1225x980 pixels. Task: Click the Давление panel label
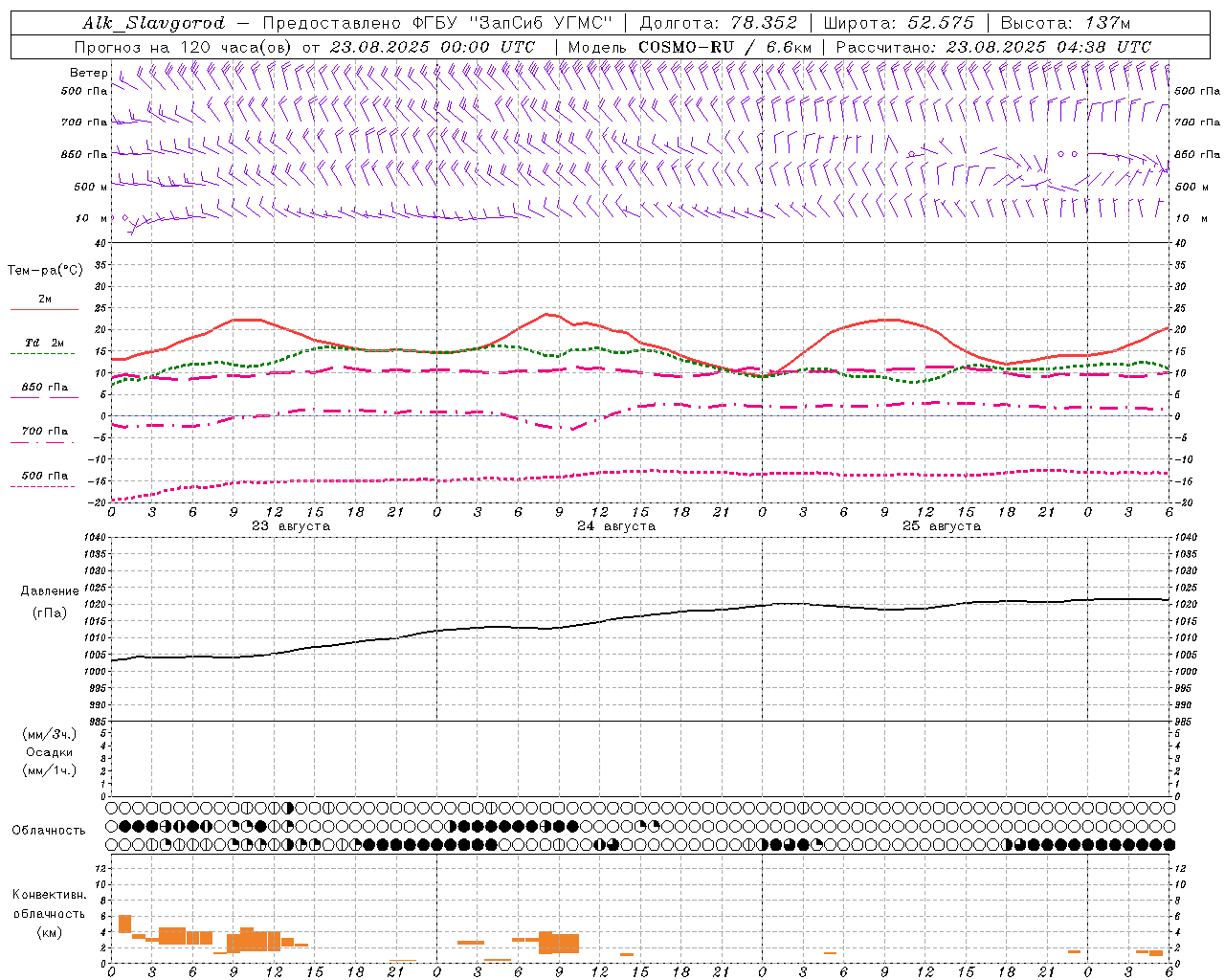point(50,591)
